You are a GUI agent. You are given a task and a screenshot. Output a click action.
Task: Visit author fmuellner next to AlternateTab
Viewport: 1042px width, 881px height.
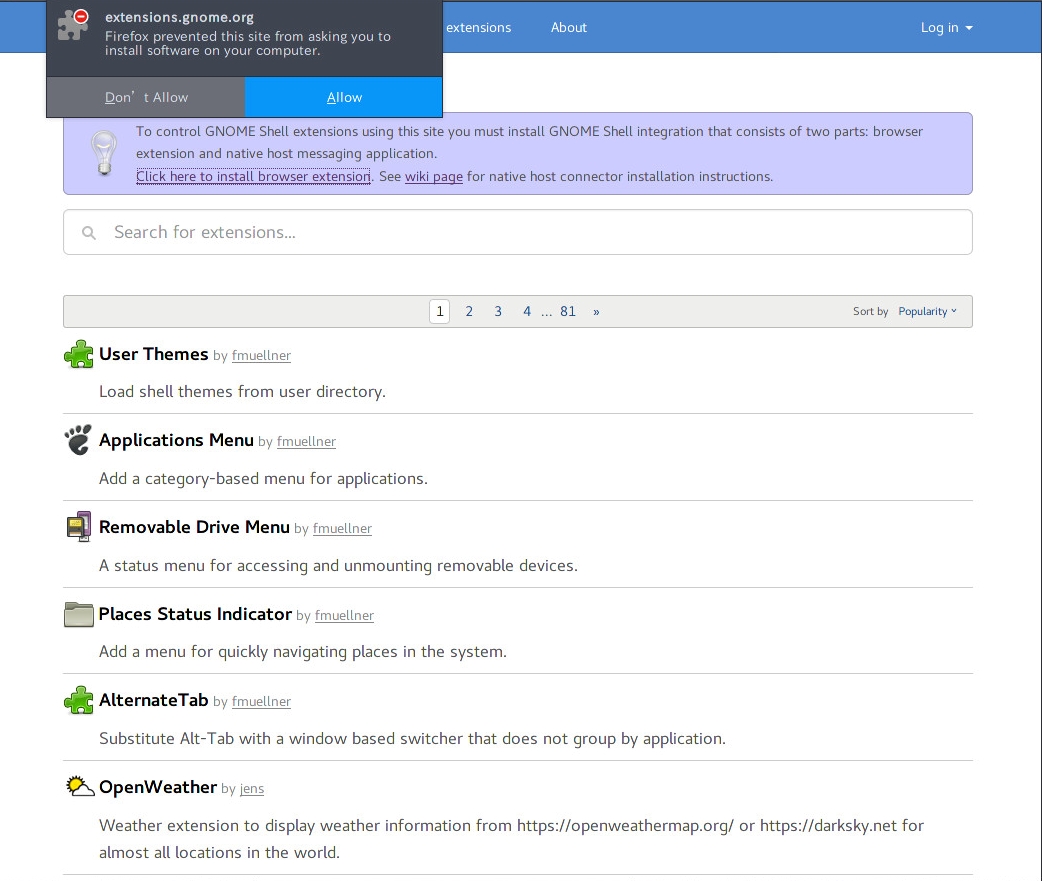261,701
